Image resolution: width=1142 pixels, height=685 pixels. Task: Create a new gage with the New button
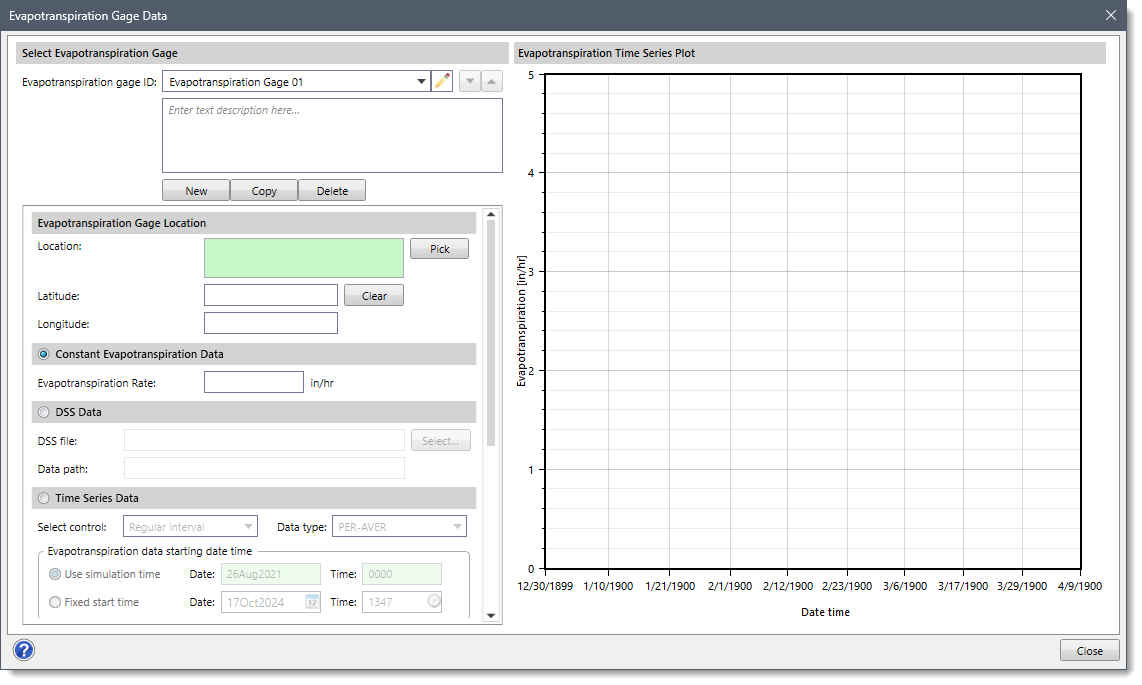(x=195, y=190)
